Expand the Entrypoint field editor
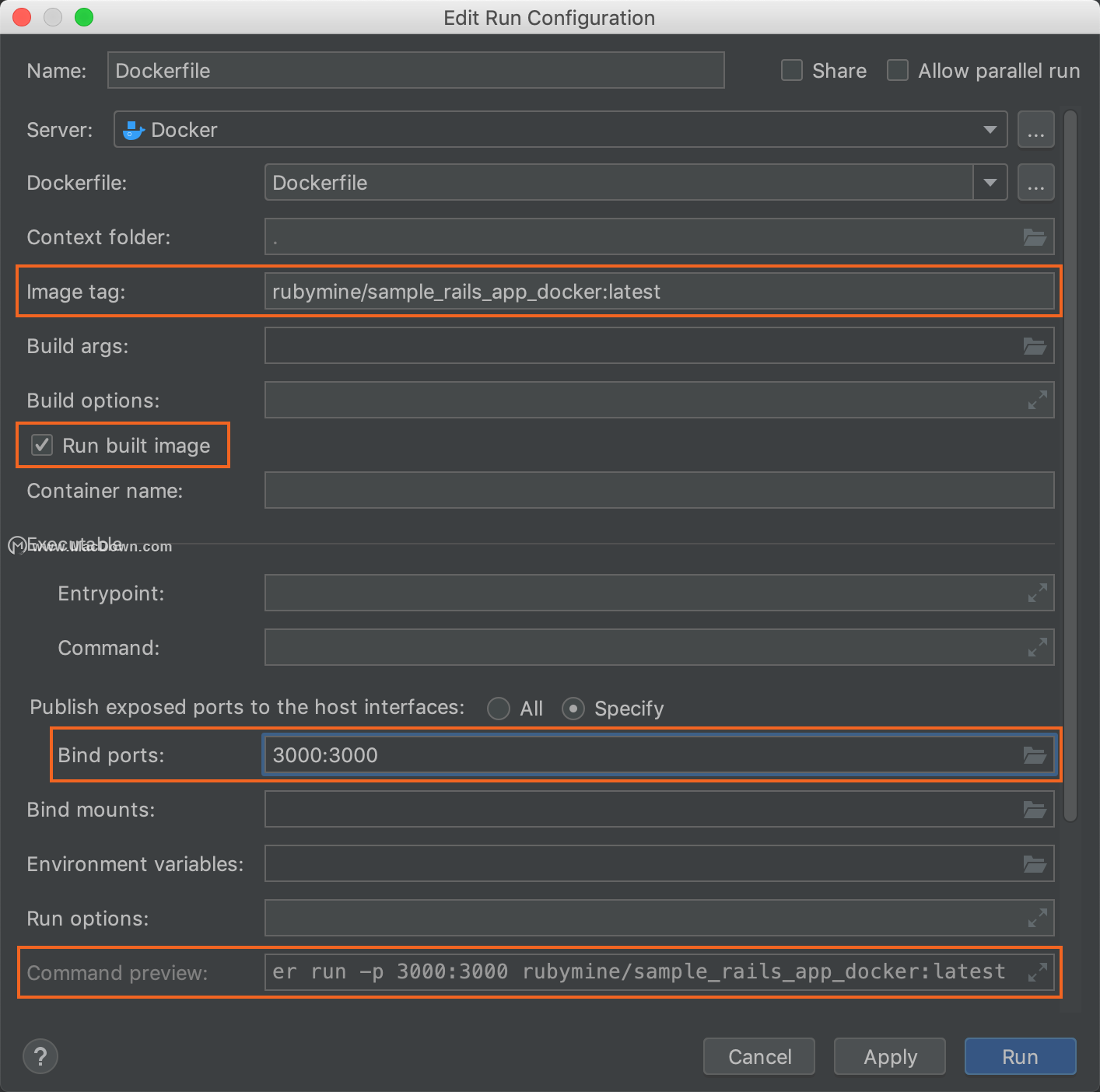Image resolution: width=1100 pixels, height=1092 pixels. pos(1037,593)
